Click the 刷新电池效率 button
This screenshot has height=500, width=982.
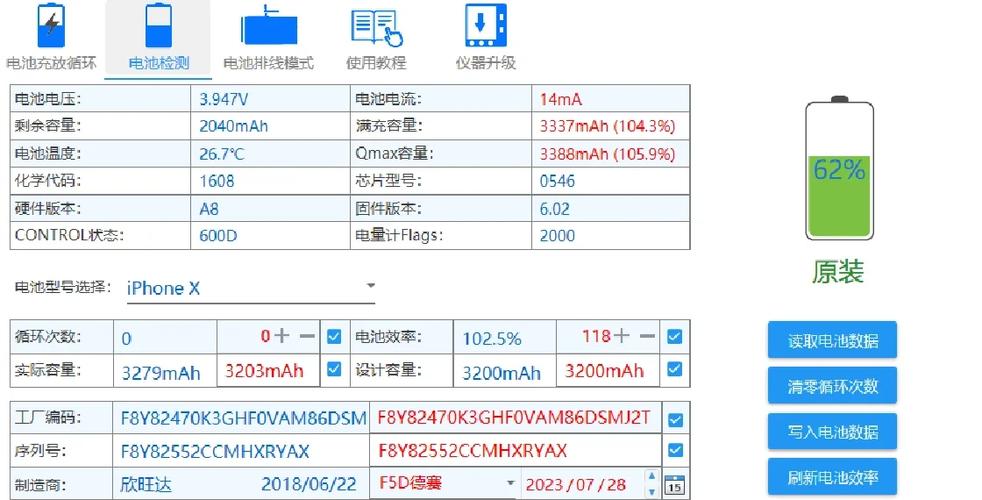click(832, 477)
